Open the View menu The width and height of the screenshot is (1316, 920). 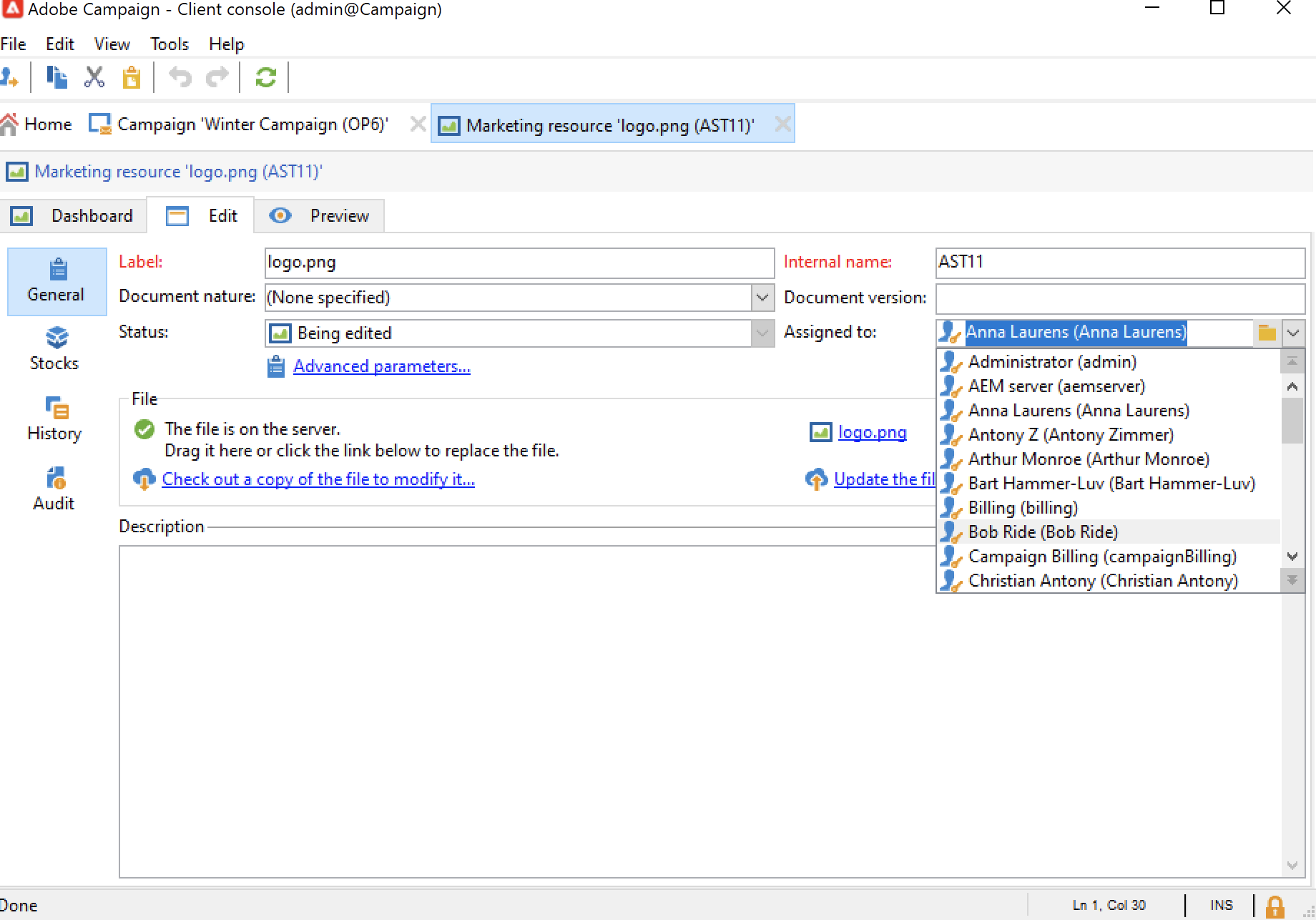pos(112,44)
